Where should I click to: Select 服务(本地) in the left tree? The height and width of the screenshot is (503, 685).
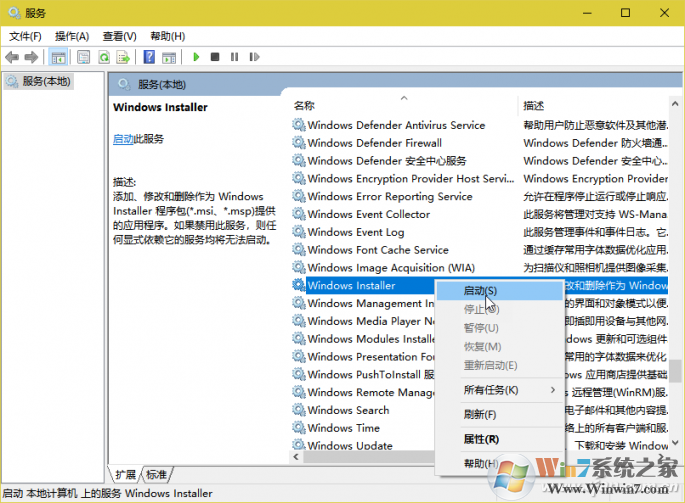(x=38, y=81)
